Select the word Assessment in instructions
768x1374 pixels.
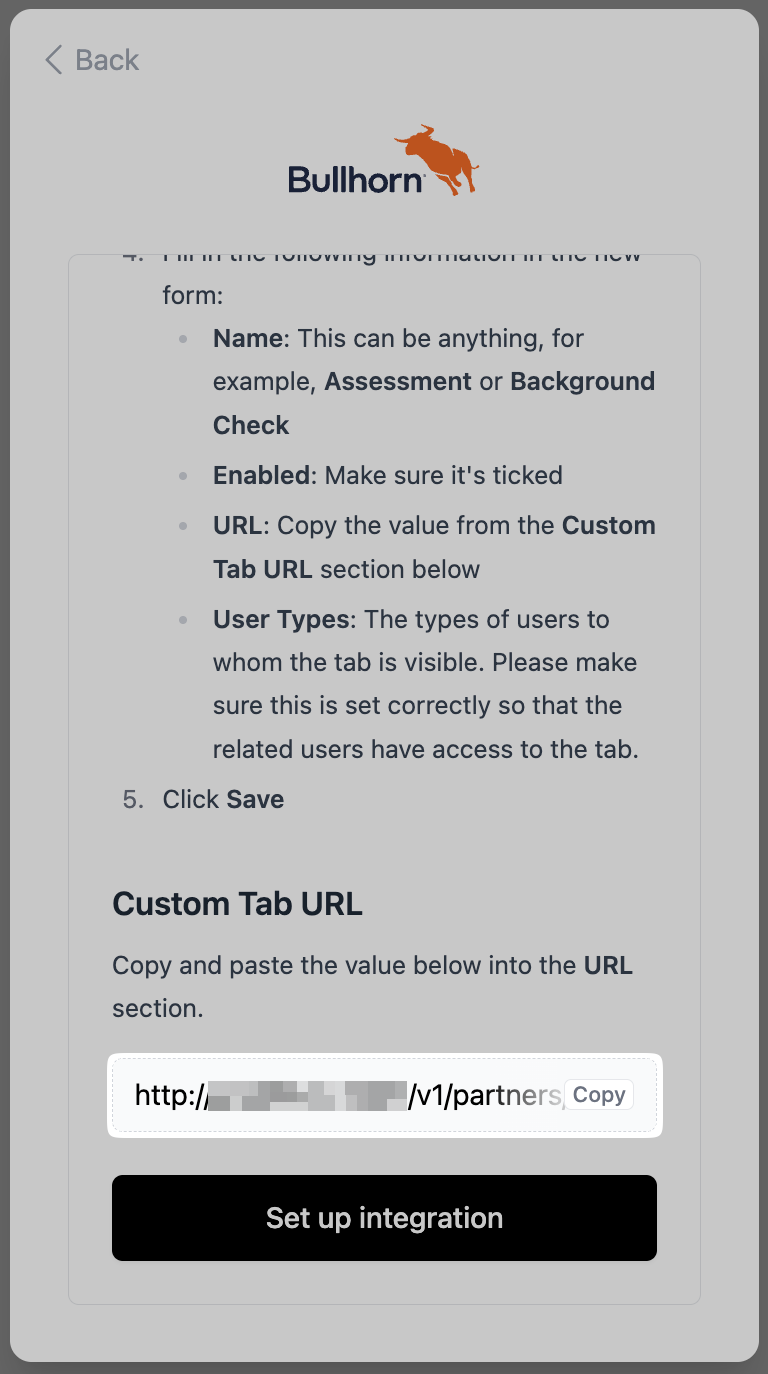[x=397, y=381]
